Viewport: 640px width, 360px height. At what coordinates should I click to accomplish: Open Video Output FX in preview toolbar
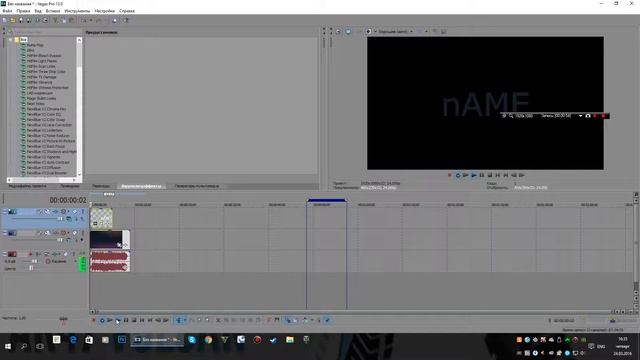click(359, 31)
